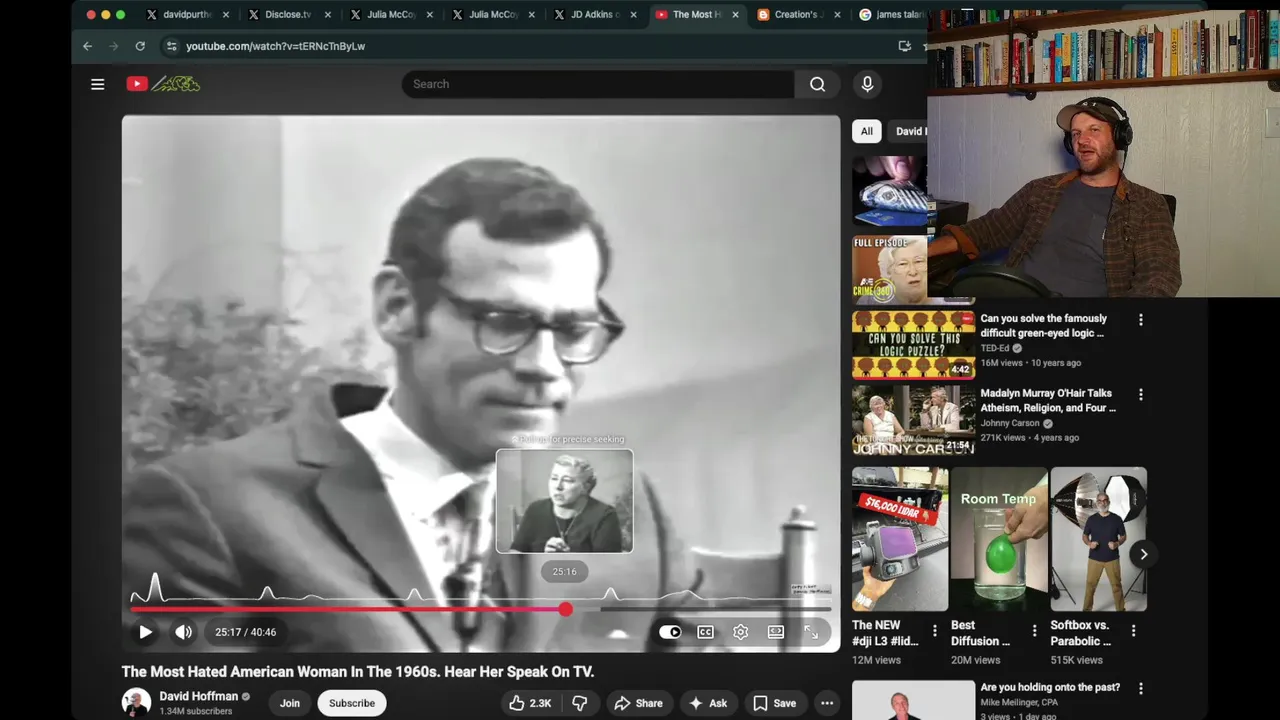Open options for green-eyed logic video
The image size is (1280, 720).
(x=1140, y=320)
